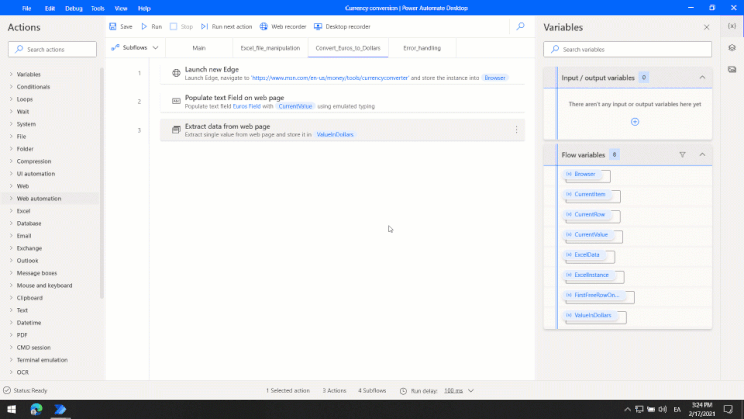Select the Launch new Edge action
Screen dimensions: 744x419
343,73
